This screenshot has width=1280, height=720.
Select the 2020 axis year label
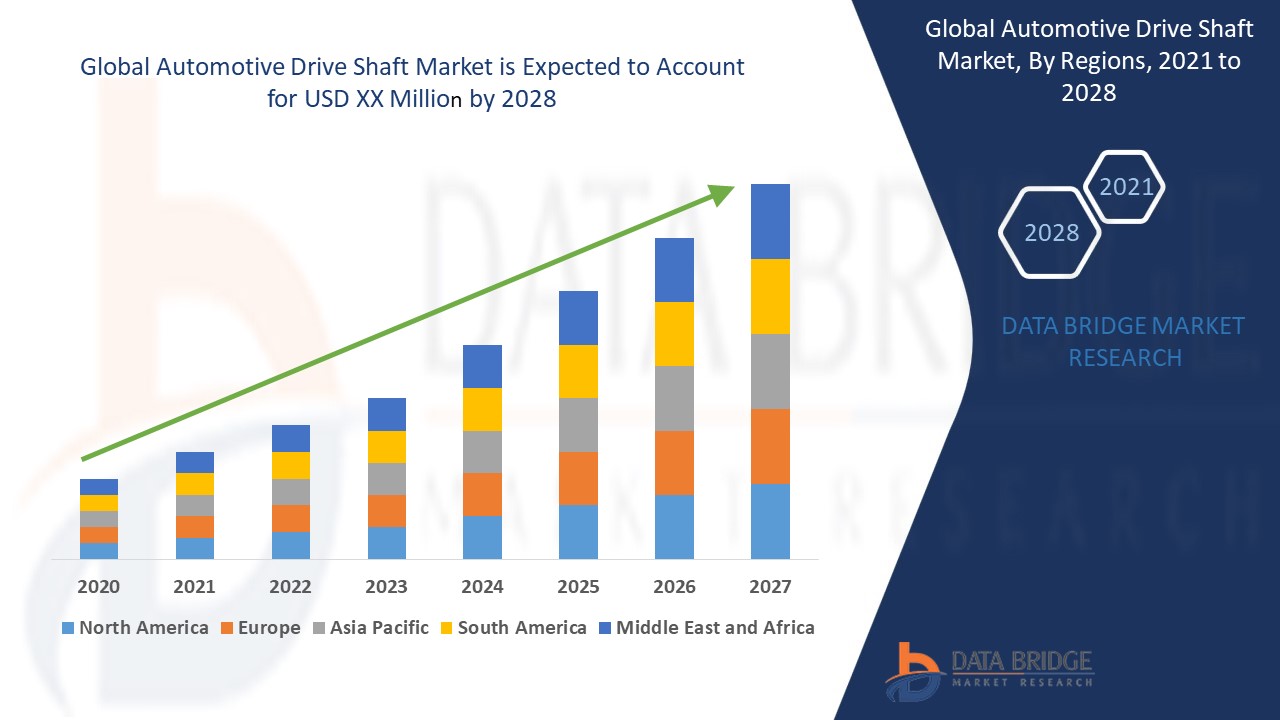point(97,588)
